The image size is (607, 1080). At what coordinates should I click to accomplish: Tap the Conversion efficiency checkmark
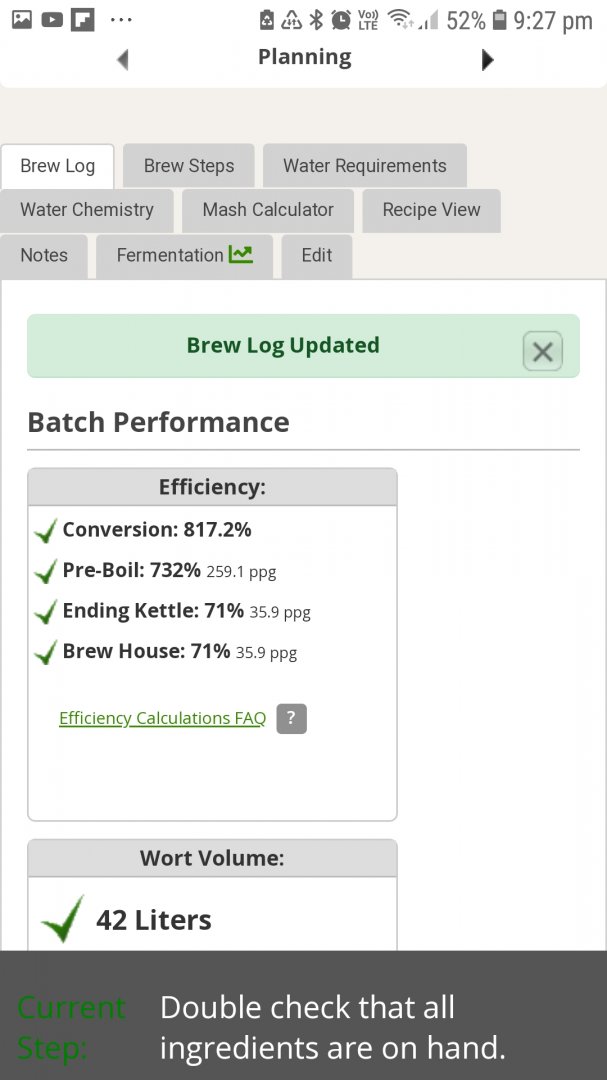click(45, 531)
